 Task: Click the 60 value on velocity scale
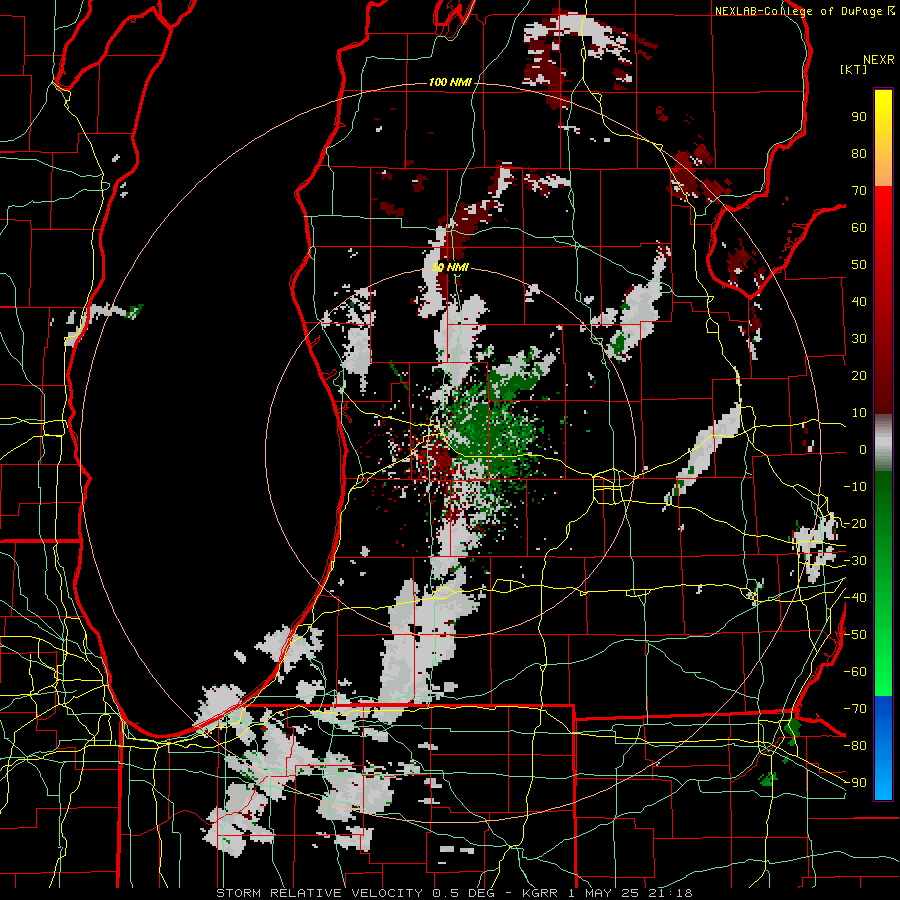859,227
